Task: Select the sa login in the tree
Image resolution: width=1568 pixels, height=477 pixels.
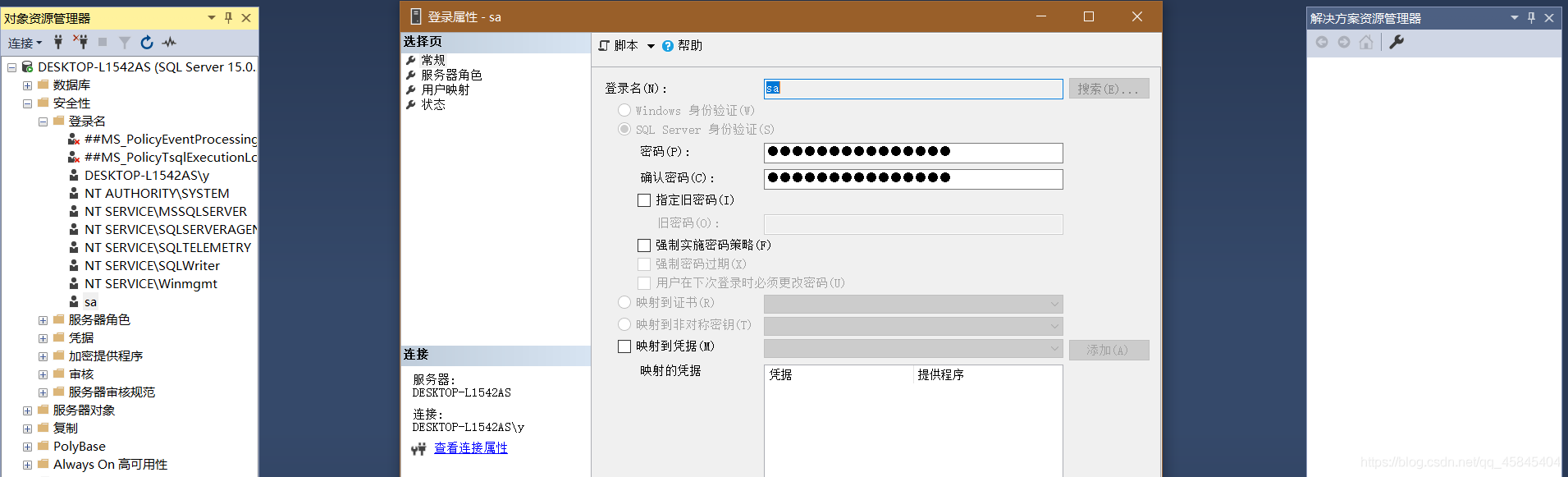Action: pos(90,302)
